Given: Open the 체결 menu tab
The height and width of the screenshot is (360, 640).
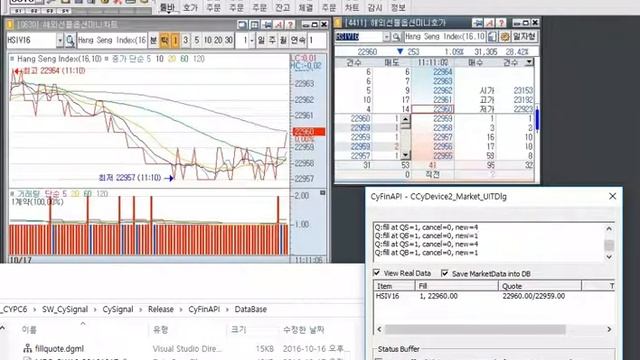Looking at the screenshot, I should point(306,7).
